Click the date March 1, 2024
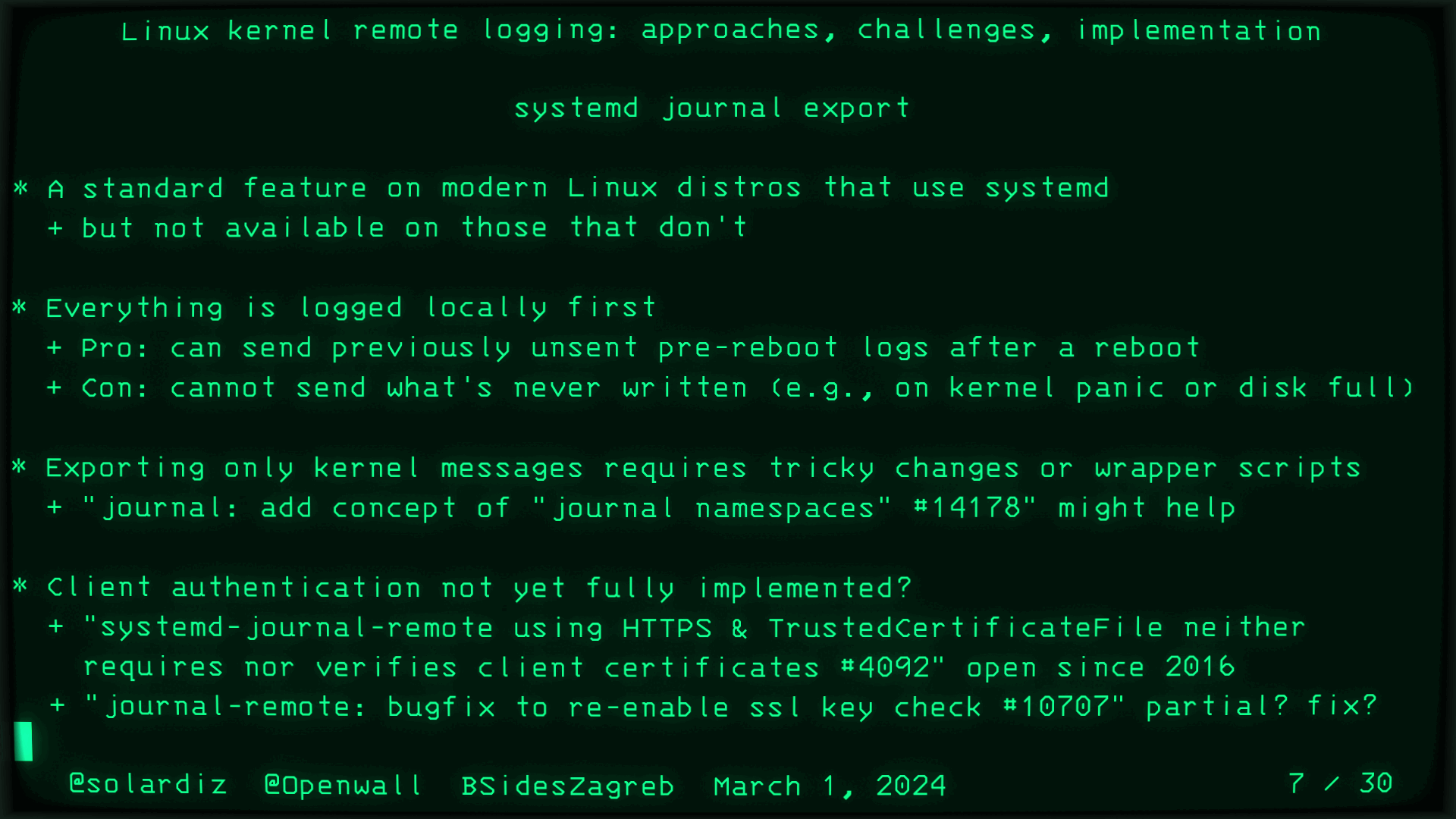Screen dimensions: 1456x819 [830, 786]
